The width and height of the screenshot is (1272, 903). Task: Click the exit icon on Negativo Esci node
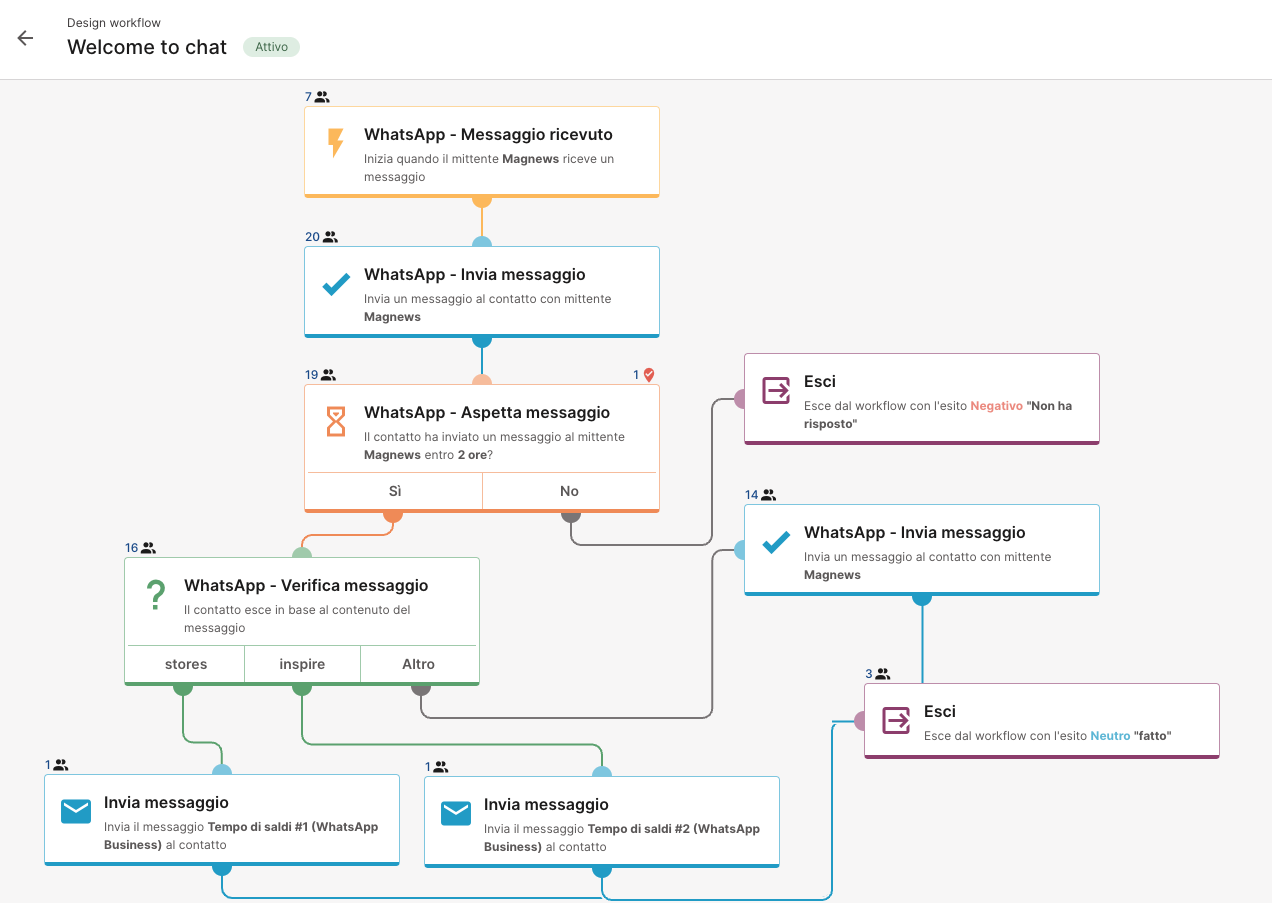point(776,390)
